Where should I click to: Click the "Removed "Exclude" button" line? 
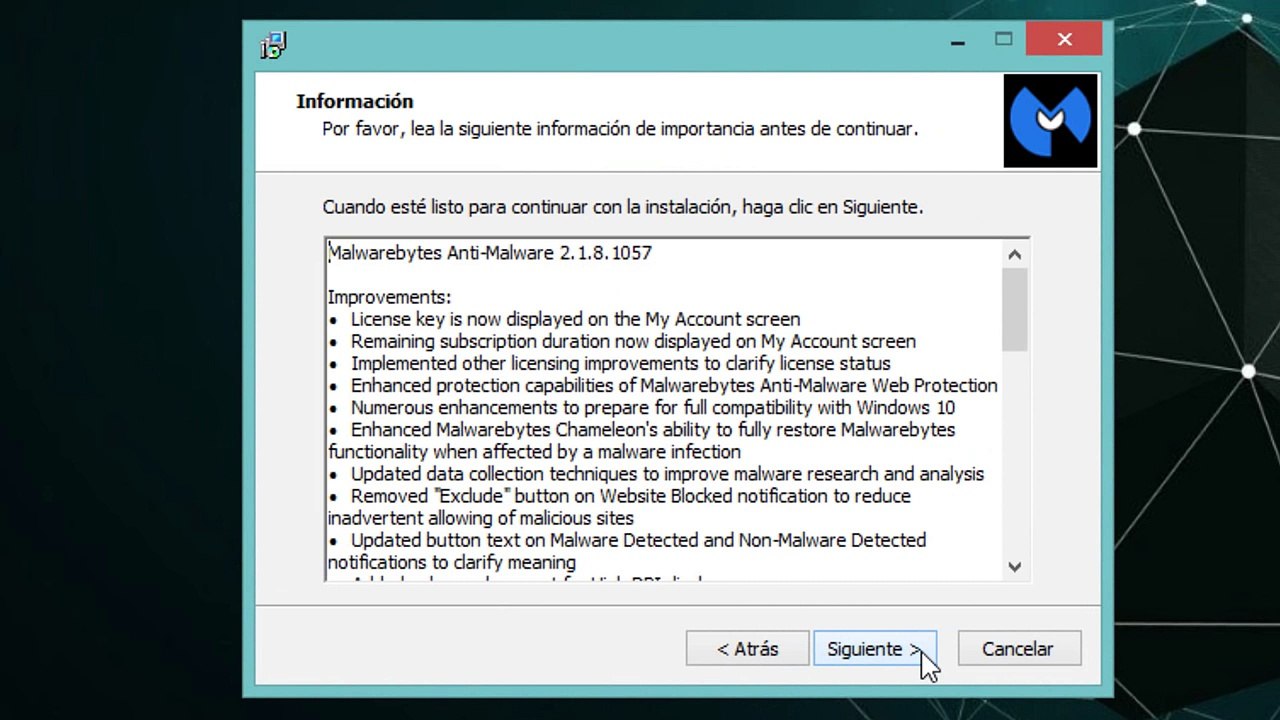[x=620, y=506]
